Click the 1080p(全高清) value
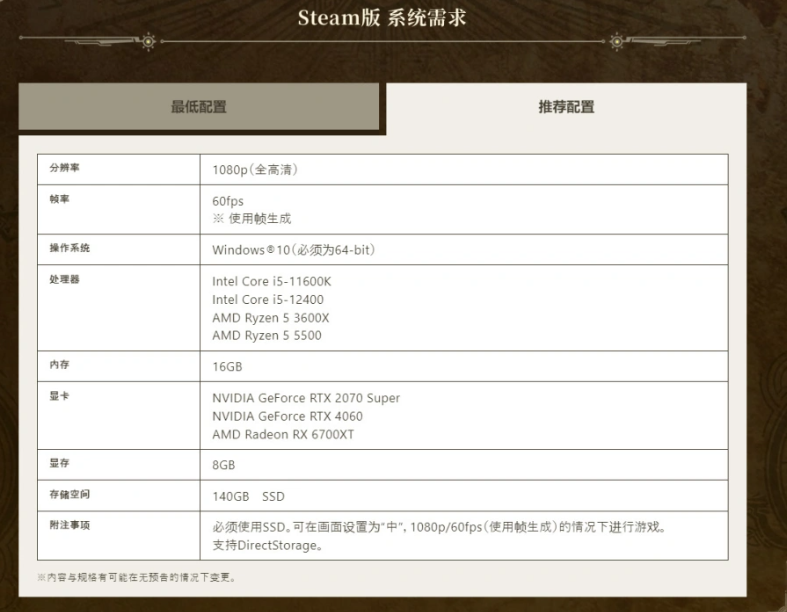This screenshot has width=787, height=612. pyautogui.click(x=255, y=170)
